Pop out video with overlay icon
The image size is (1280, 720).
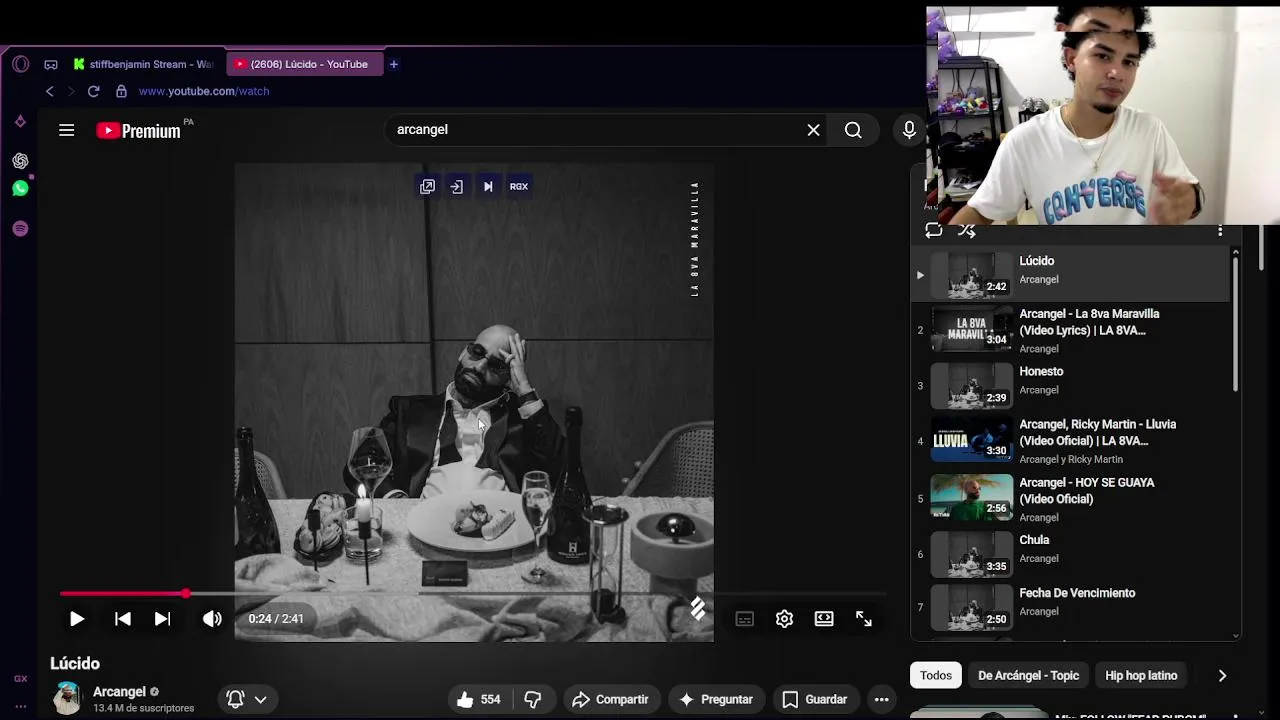point(427,187)
